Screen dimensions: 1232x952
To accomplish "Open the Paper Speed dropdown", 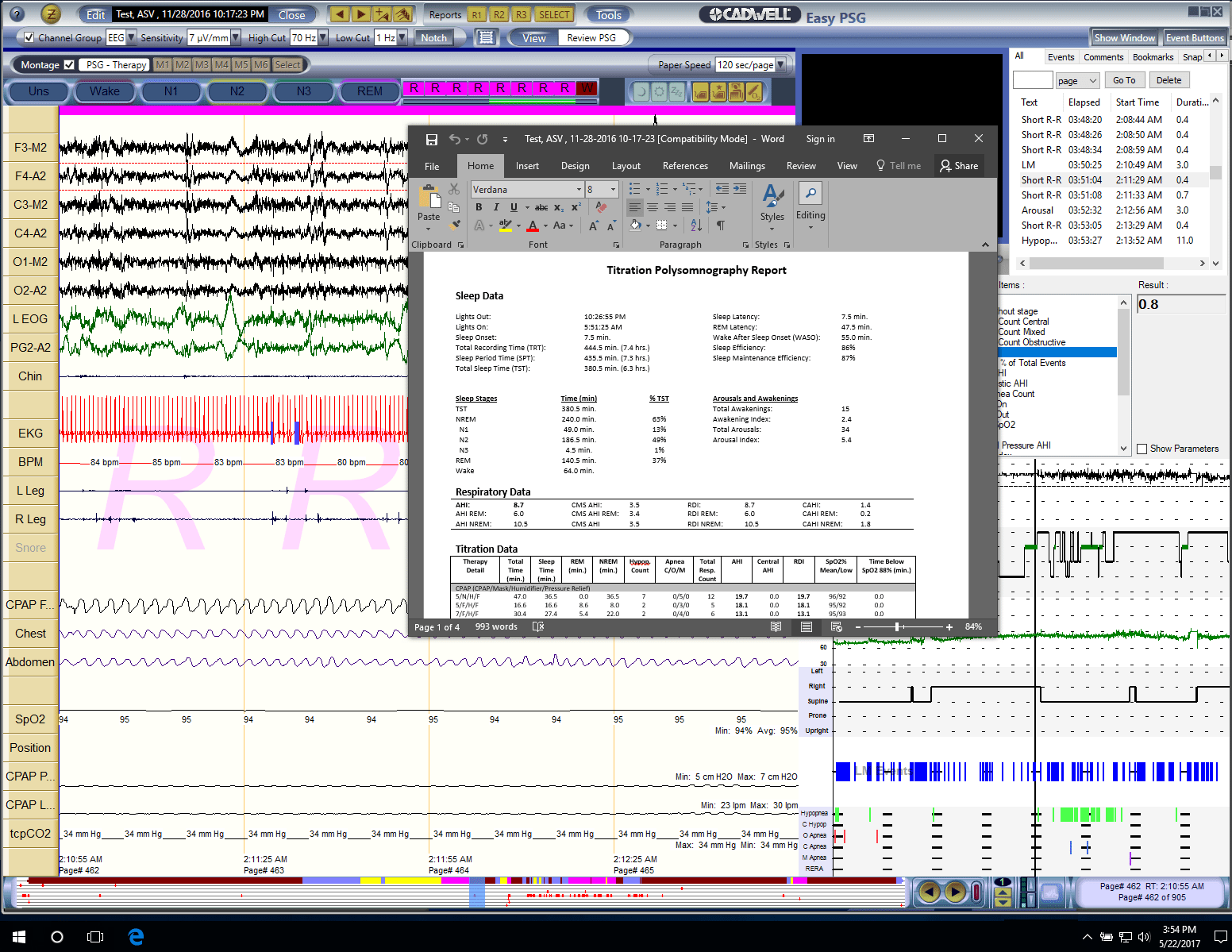I will click(x=780, y=64).
